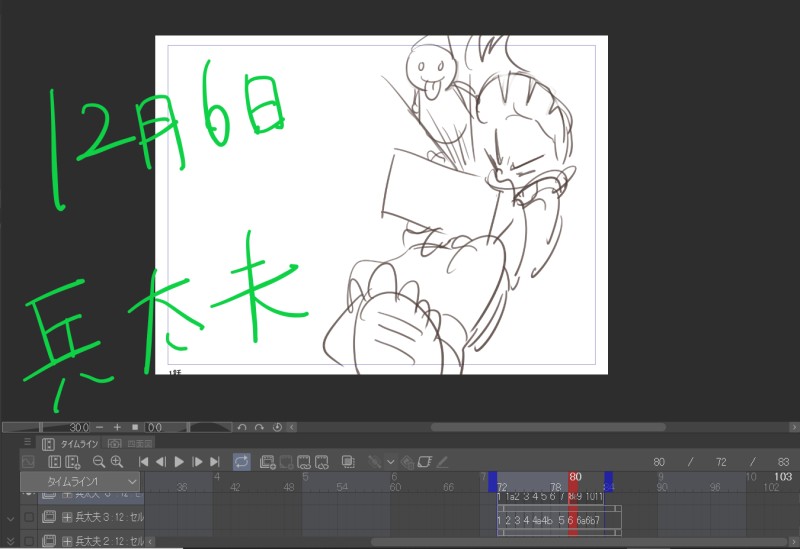Expand 兵太夫 2 folder plus icon
Viewport: 800px width, 549px height.
[x=67, y=541]
